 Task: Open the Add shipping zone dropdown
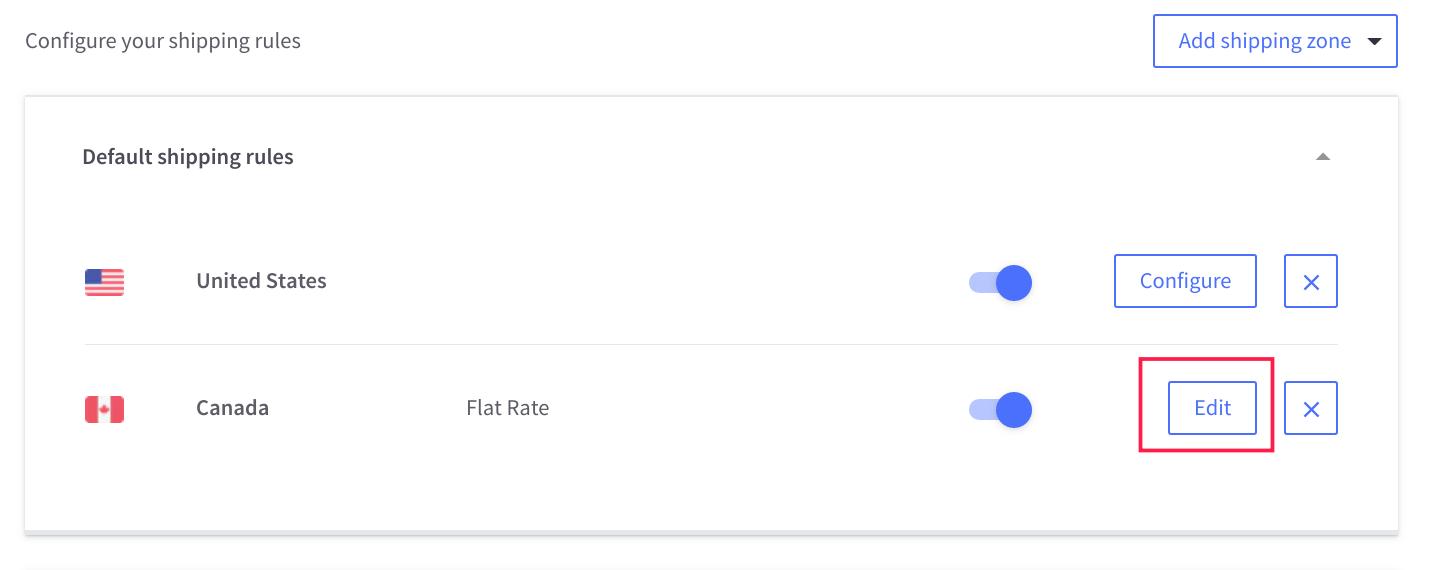[x=1264, y=41]
